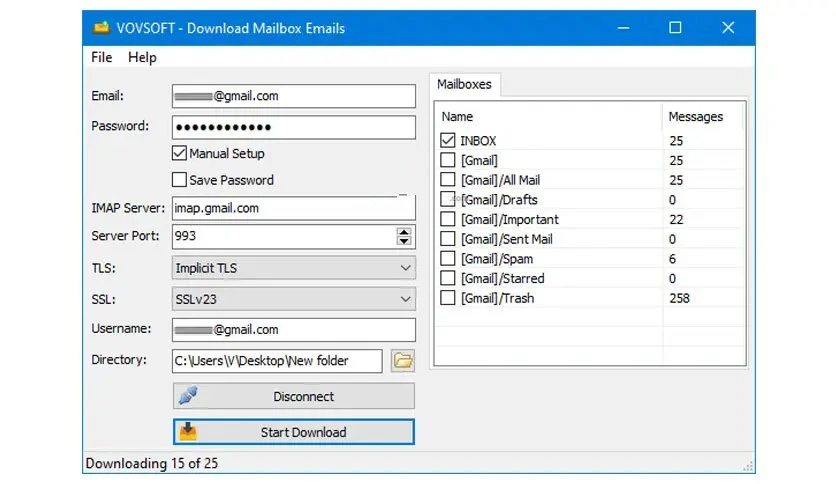Click the INBOX row name text
This screenshot has width=836, height=484.
(478, 141)
